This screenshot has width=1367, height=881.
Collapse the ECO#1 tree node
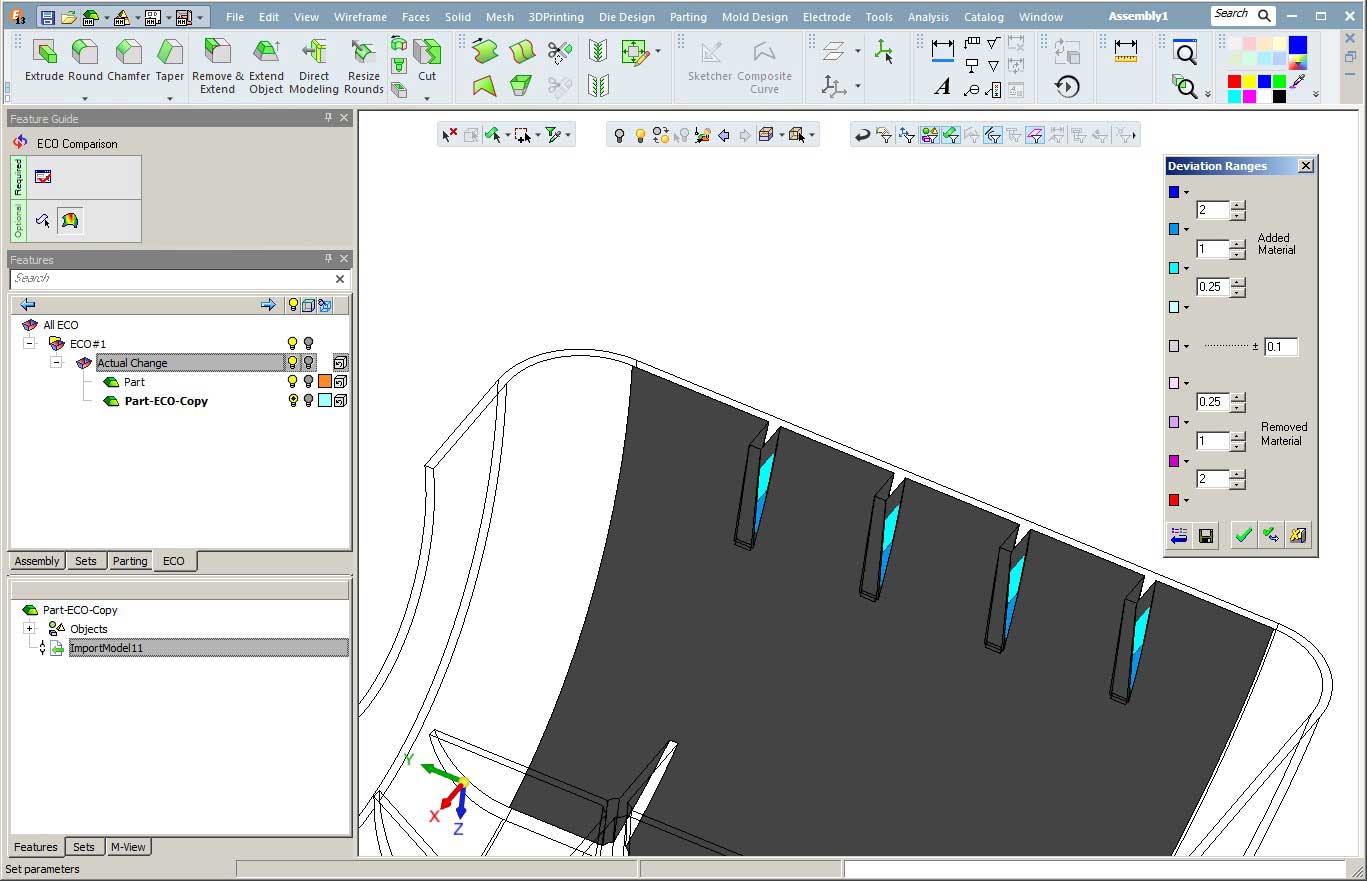click(29, 344)
